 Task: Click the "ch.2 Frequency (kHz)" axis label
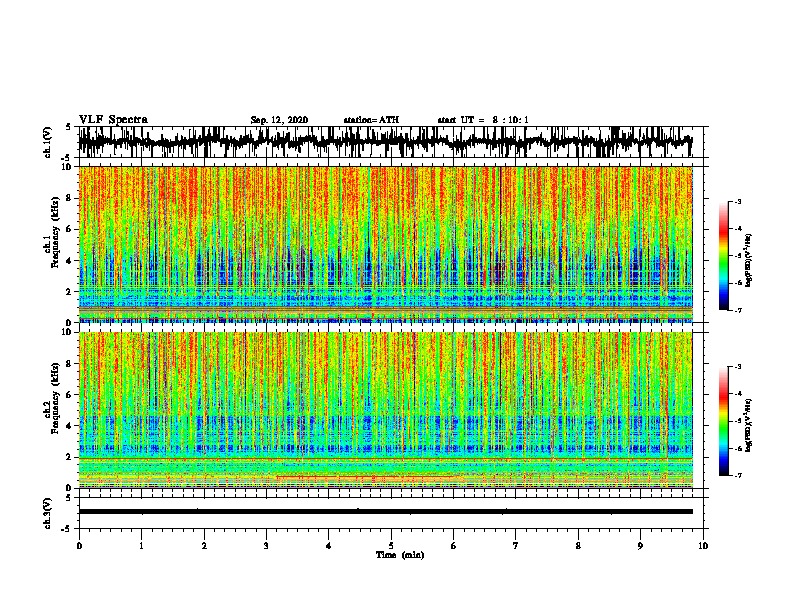point(52,398)
